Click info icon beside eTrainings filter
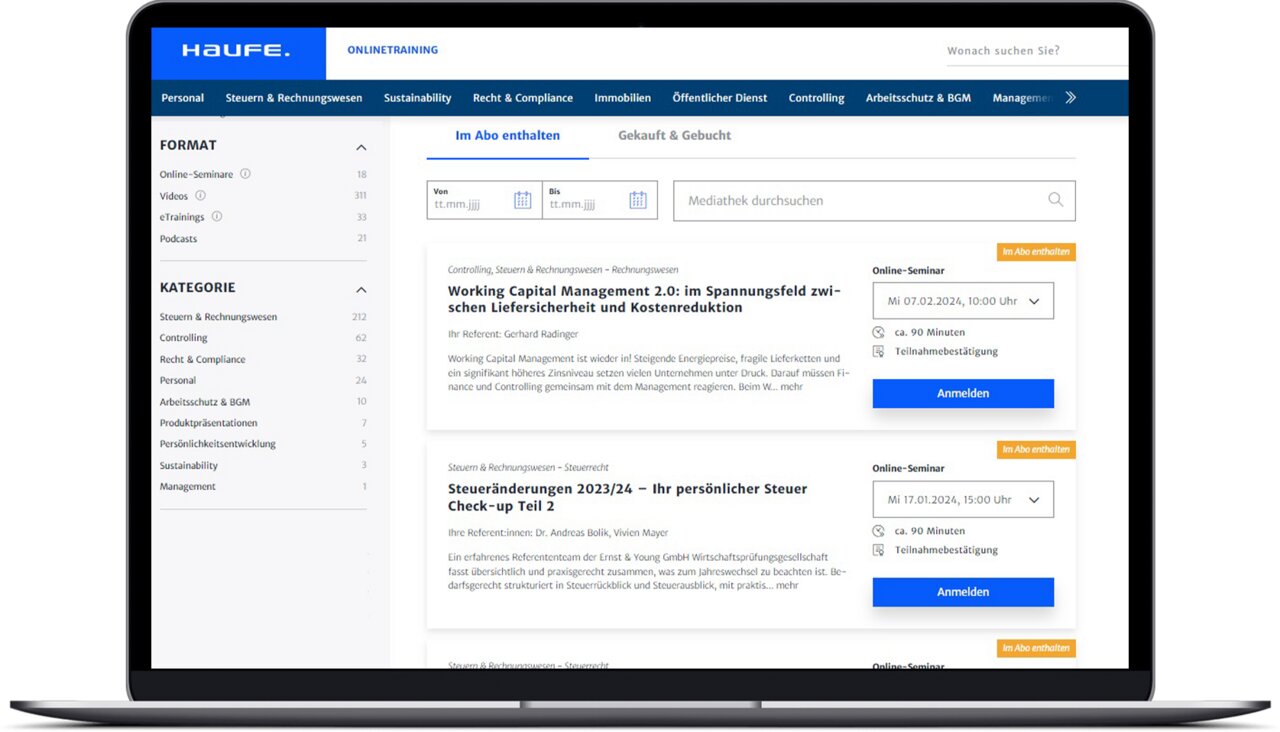The height and width of the screenshot is (732, 1280). (x=217, y=217)
